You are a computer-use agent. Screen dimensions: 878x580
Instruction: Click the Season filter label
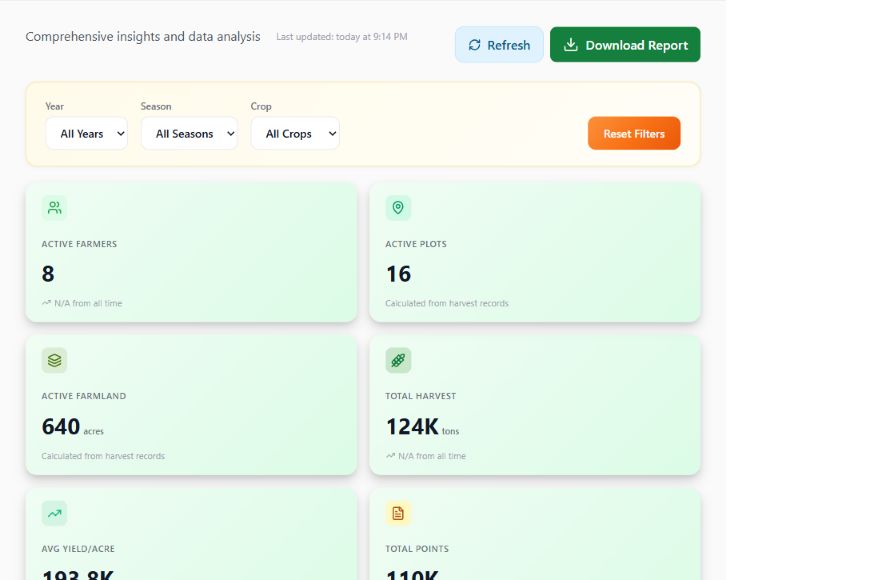tap(156, 106)
